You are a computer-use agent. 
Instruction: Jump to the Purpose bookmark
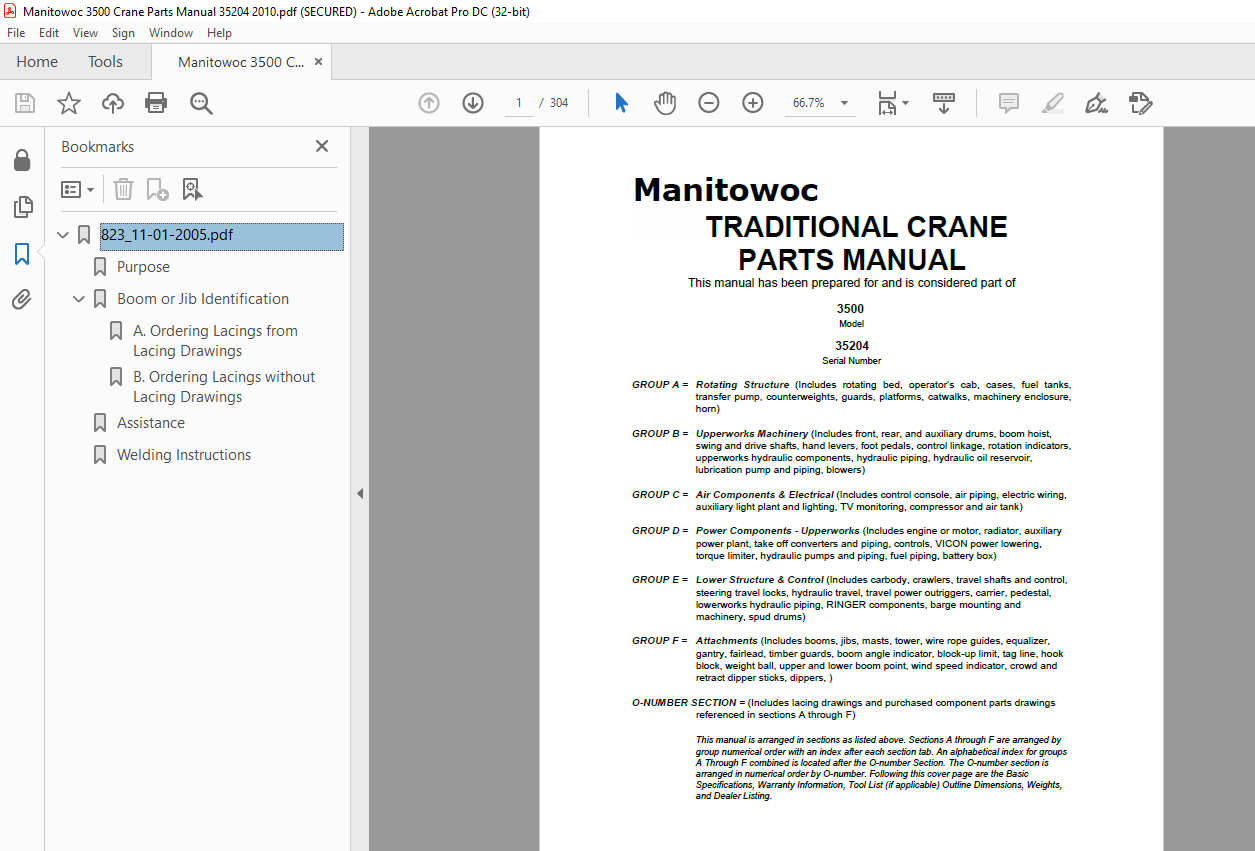coord(143,267)
